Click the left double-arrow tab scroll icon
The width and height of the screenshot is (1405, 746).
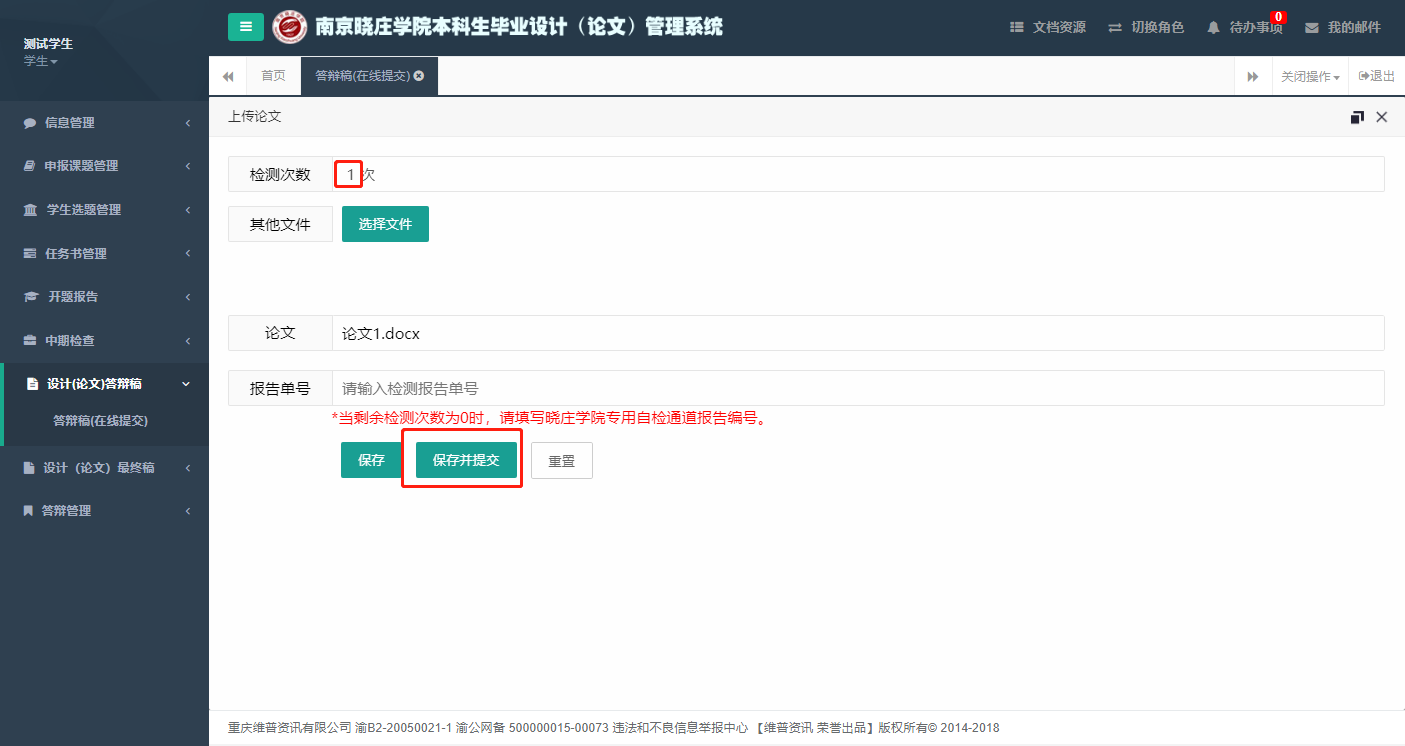228,76
